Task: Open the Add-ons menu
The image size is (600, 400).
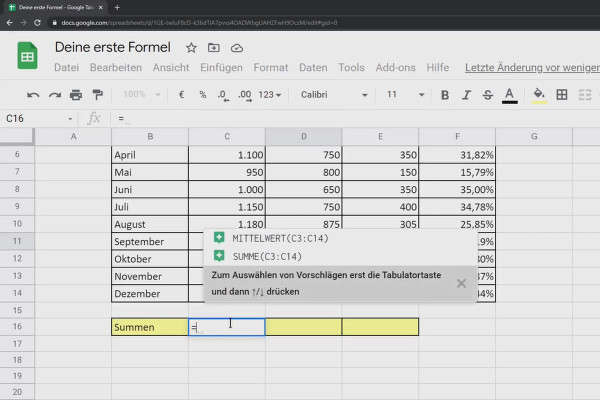Action: 395,67
